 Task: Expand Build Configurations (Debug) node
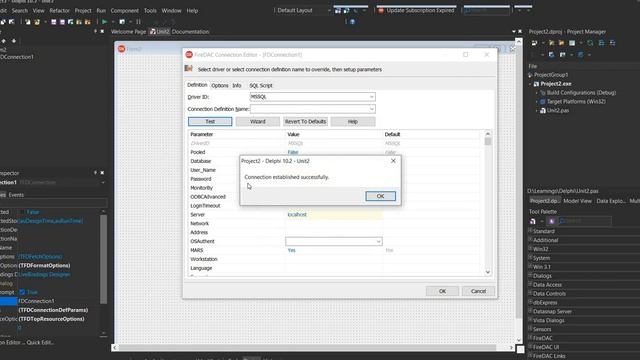pos(536,93)
